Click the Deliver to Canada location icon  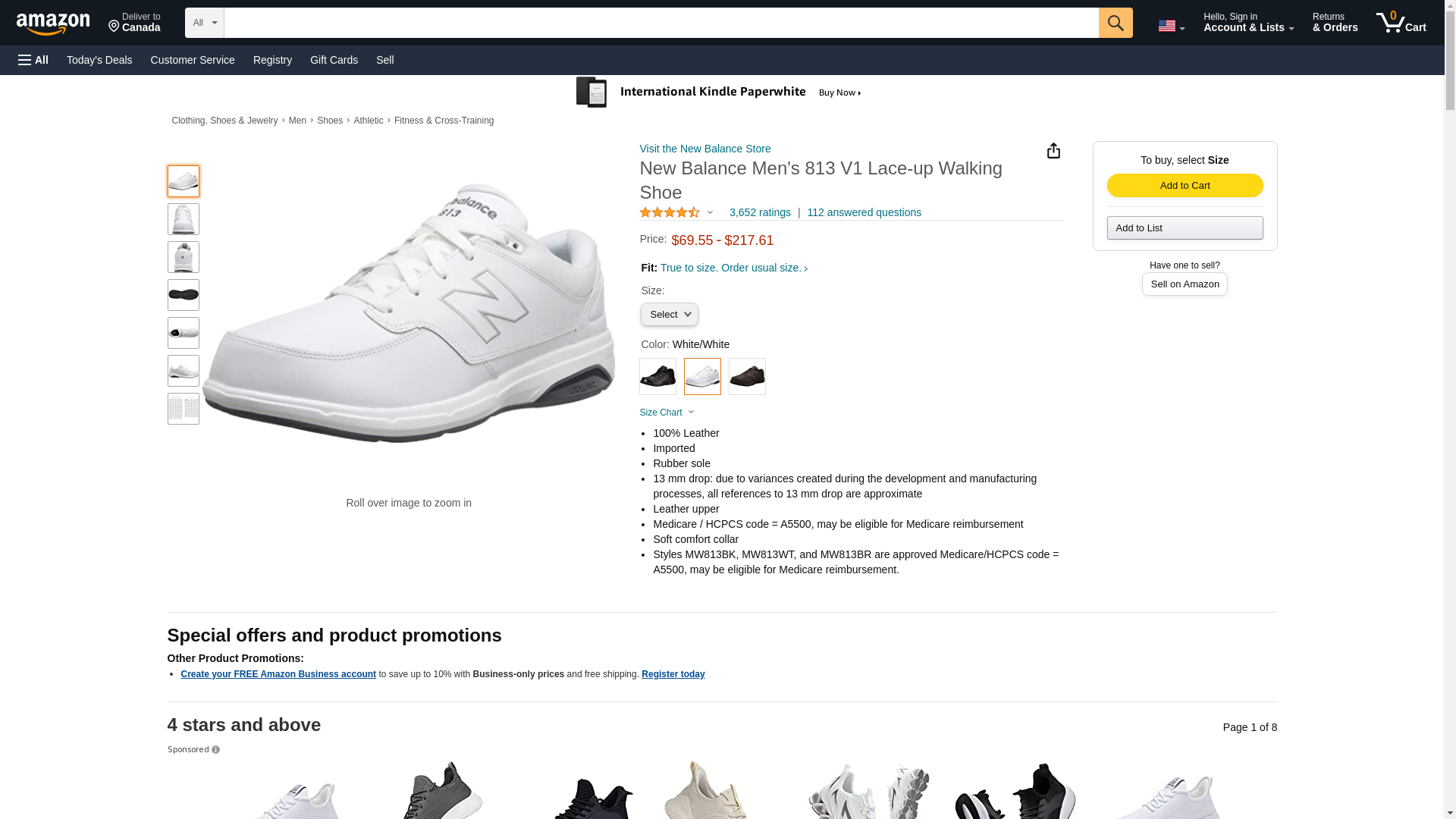[115, 27]
